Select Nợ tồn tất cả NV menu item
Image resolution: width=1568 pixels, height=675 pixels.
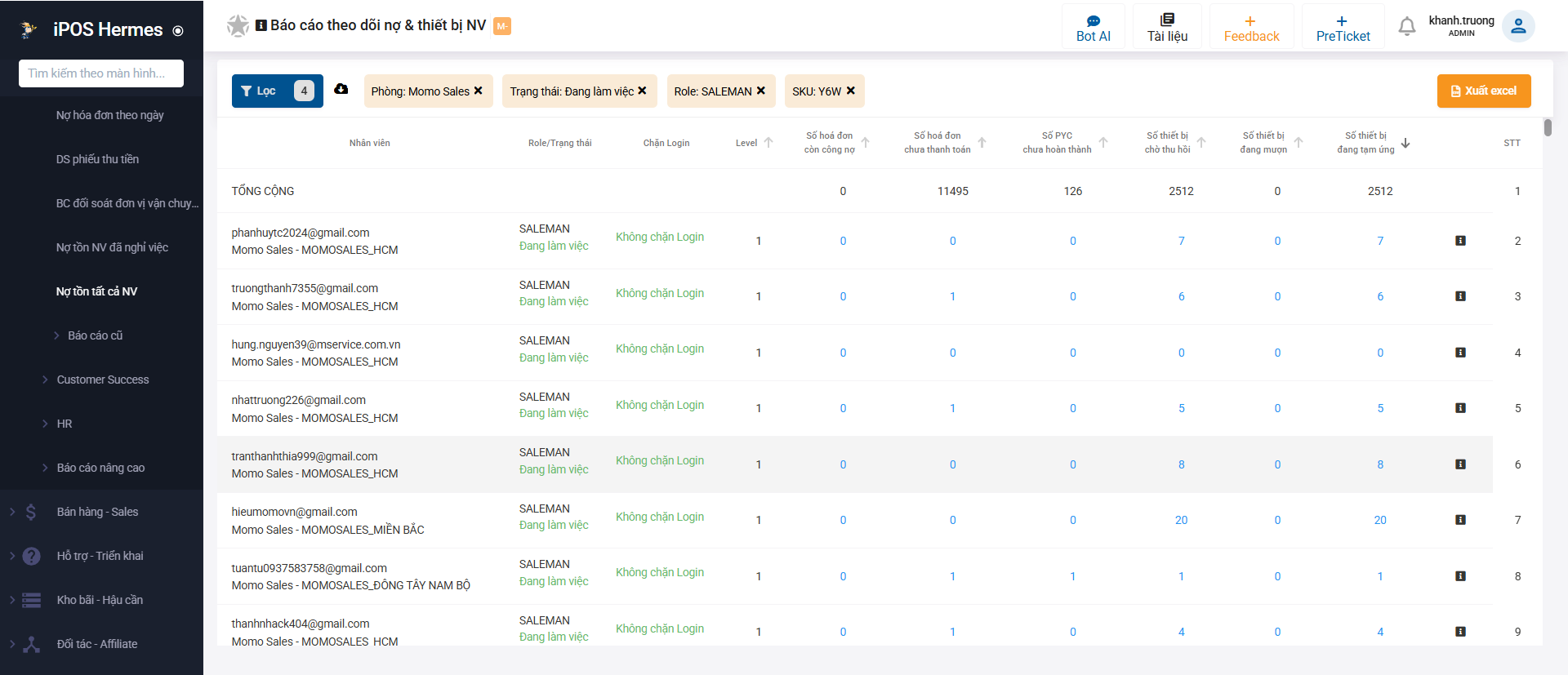click(96, 291)
